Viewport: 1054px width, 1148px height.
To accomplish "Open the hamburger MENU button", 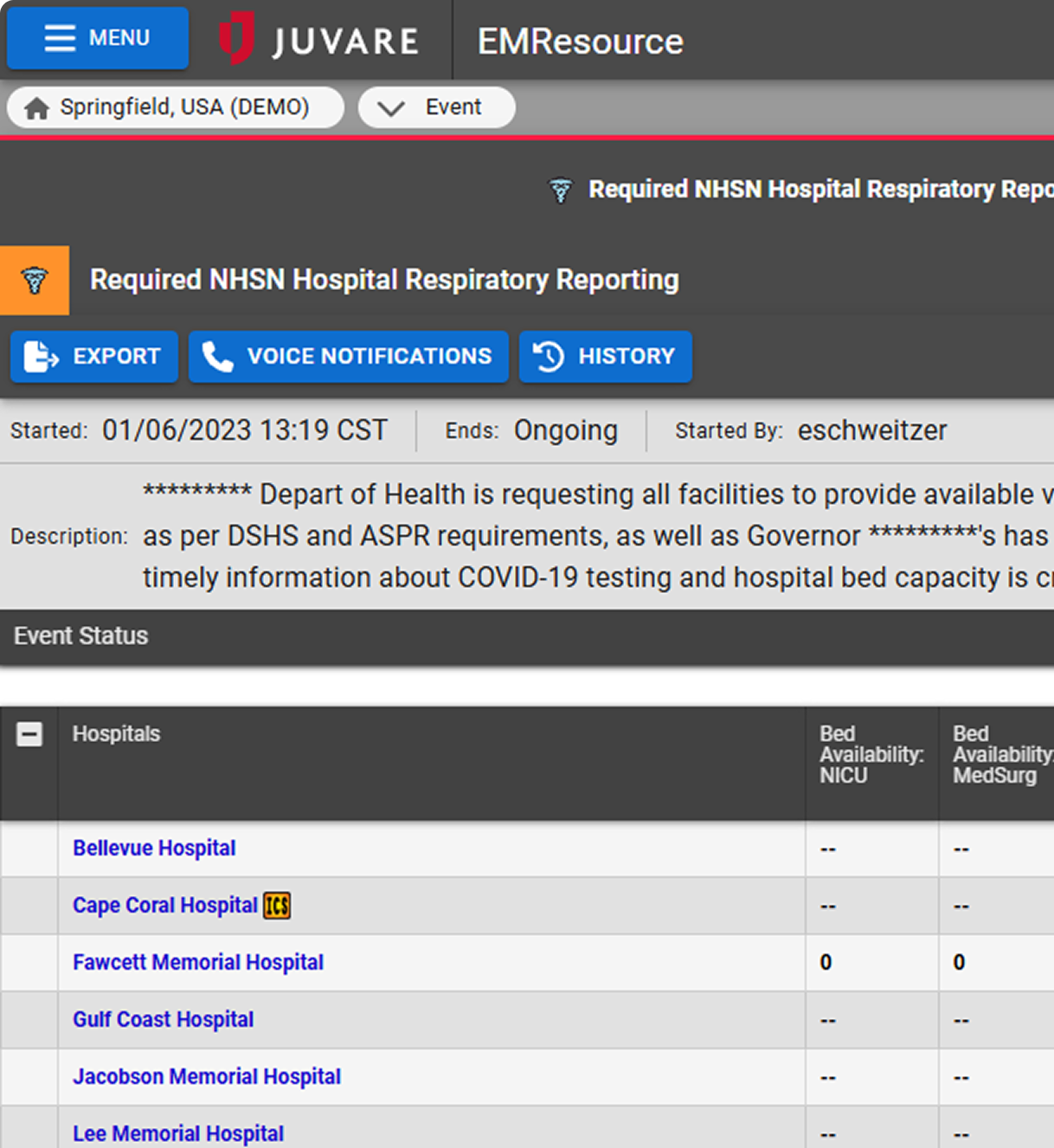I will pyautogui.click(x=98, y=38).
